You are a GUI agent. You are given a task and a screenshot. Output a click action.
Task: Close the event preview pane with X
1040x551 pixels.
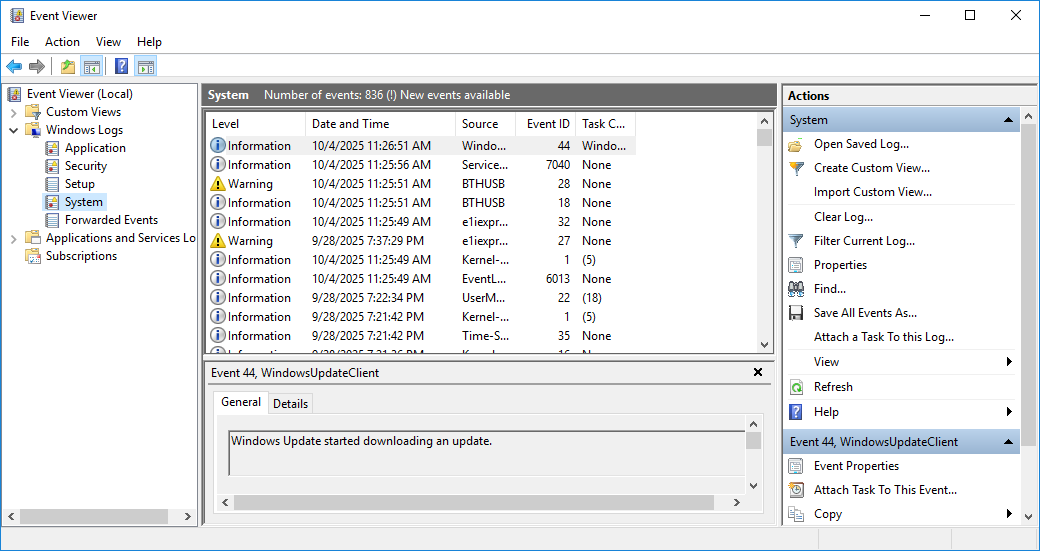coord(758,372)
